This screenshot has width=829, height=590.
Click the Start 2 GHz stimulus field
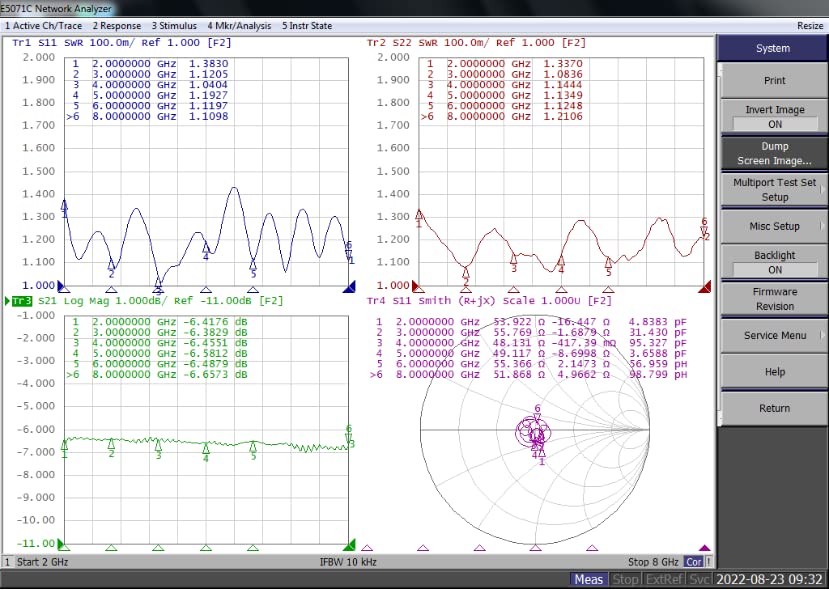[42, 561]
